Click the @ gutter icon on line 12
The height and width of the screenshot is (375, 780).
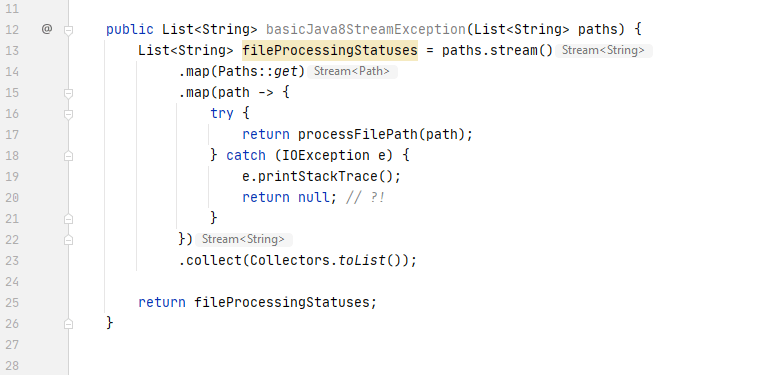click(x=47, y=29)
